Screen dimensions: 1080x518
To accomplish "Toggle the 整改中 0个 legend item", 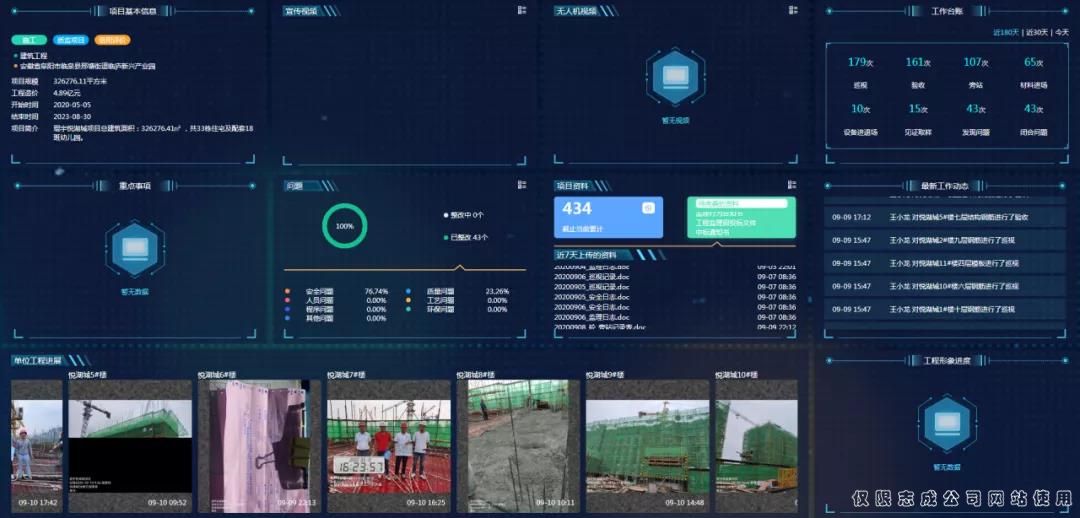I will coord(464,215).
